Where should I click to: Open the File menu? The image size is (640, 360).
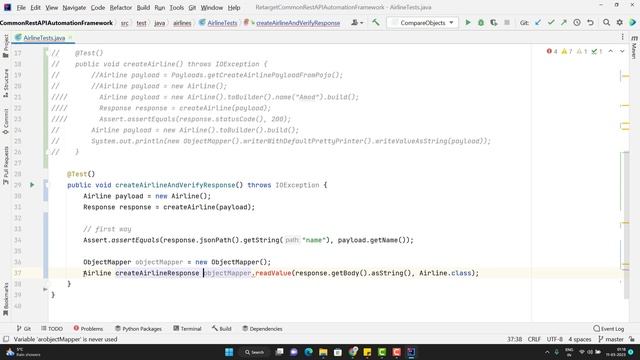21,7
